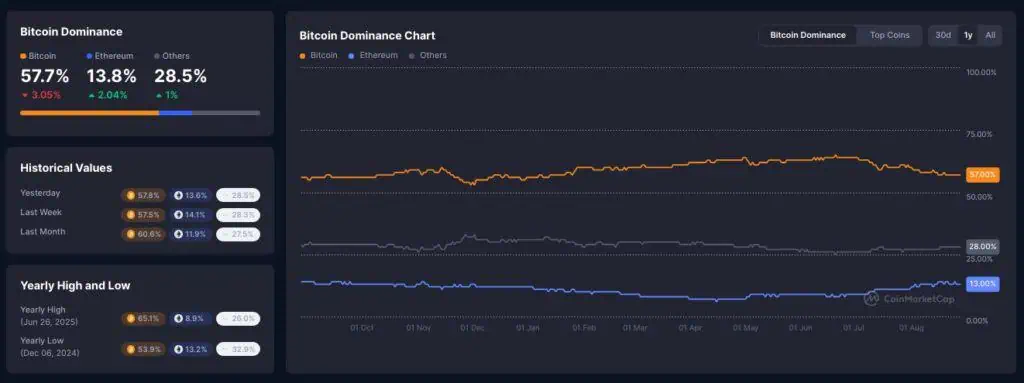Click the 75.00% axis label

point(979,135)
